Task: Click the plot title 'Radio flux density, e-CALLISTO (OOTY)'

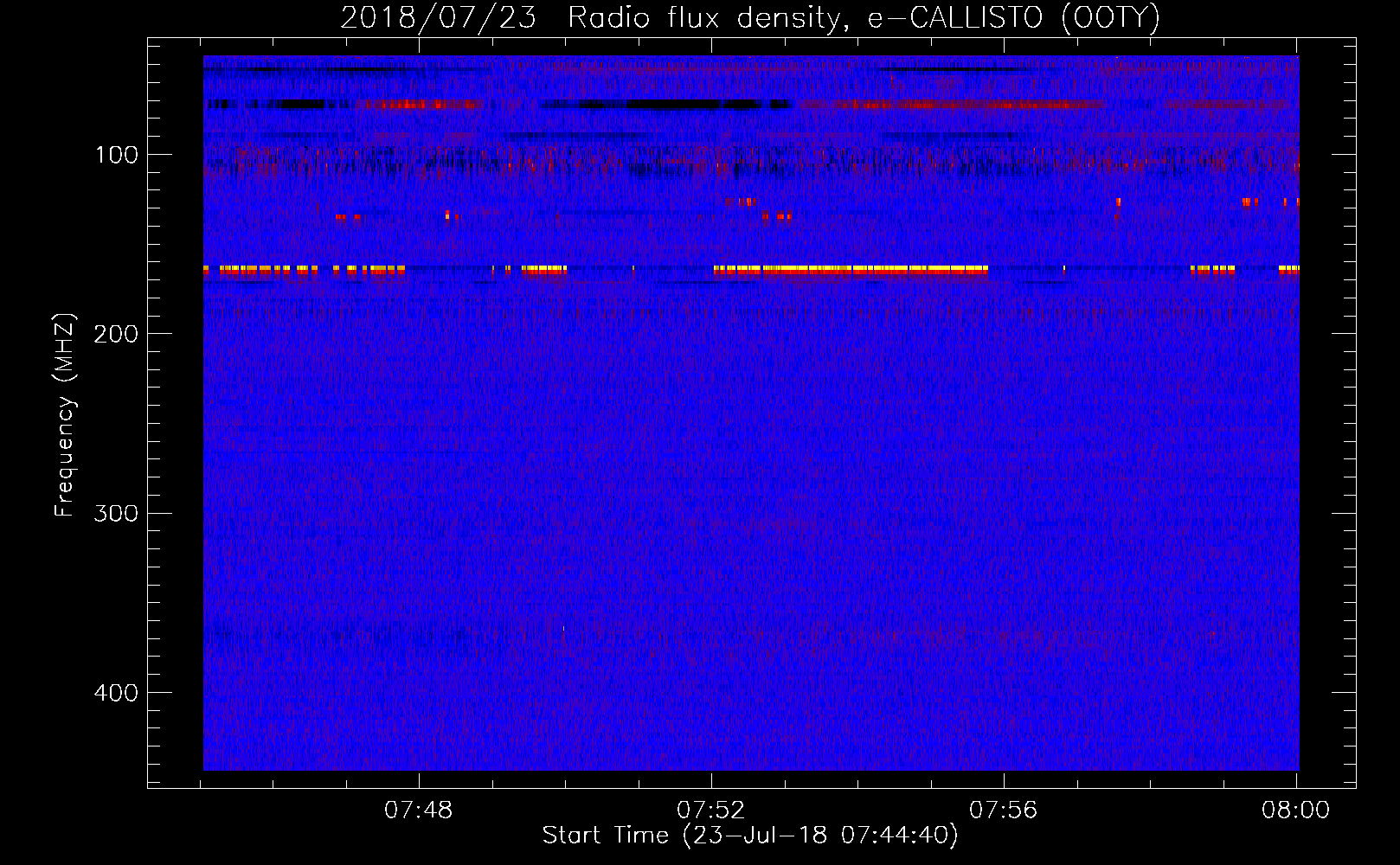Action: click(864, 18)
